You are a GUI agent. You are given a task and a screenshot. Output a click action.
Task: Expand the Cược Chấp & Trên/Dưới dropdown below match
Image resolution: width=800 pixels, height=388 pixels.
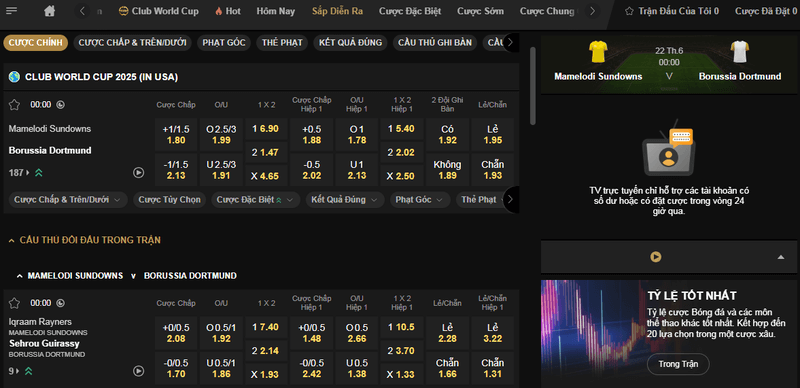click(x=67, y=200)
